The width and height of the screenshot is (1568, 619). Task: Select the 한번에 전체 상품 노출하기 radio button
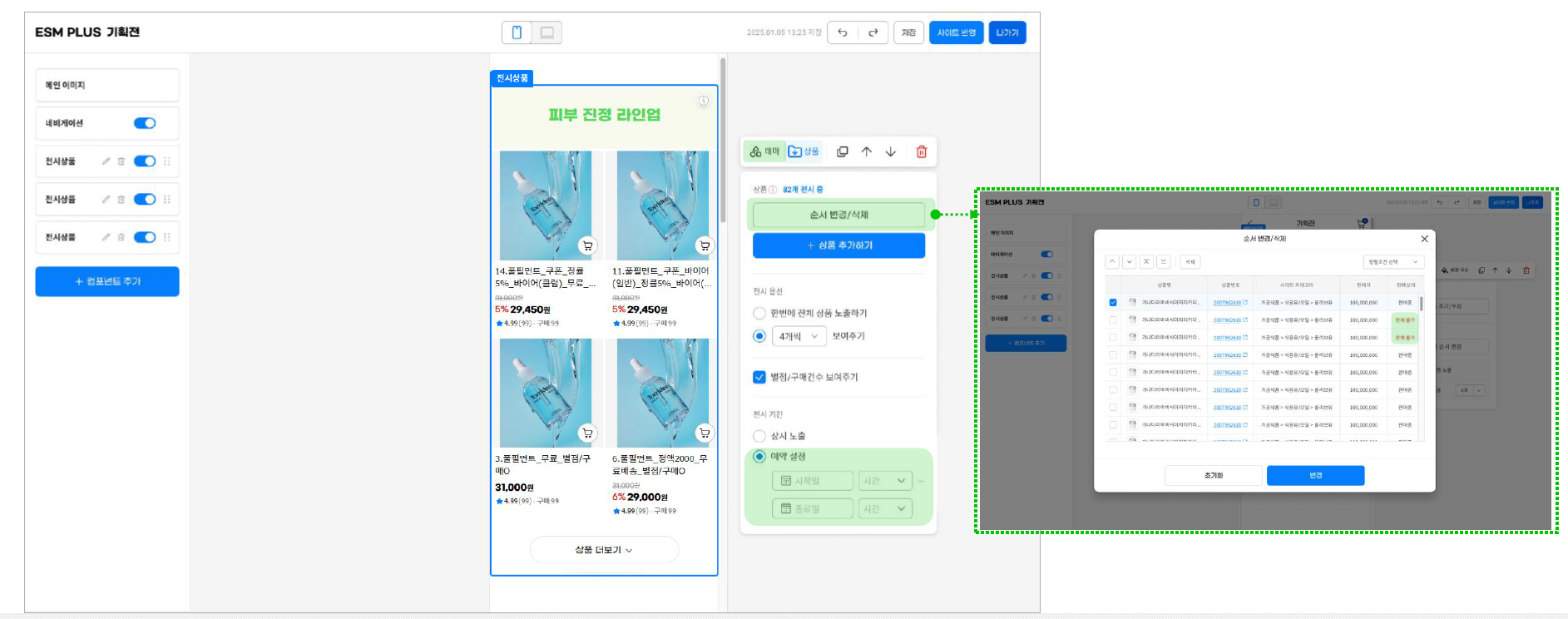tap(759, 314)
